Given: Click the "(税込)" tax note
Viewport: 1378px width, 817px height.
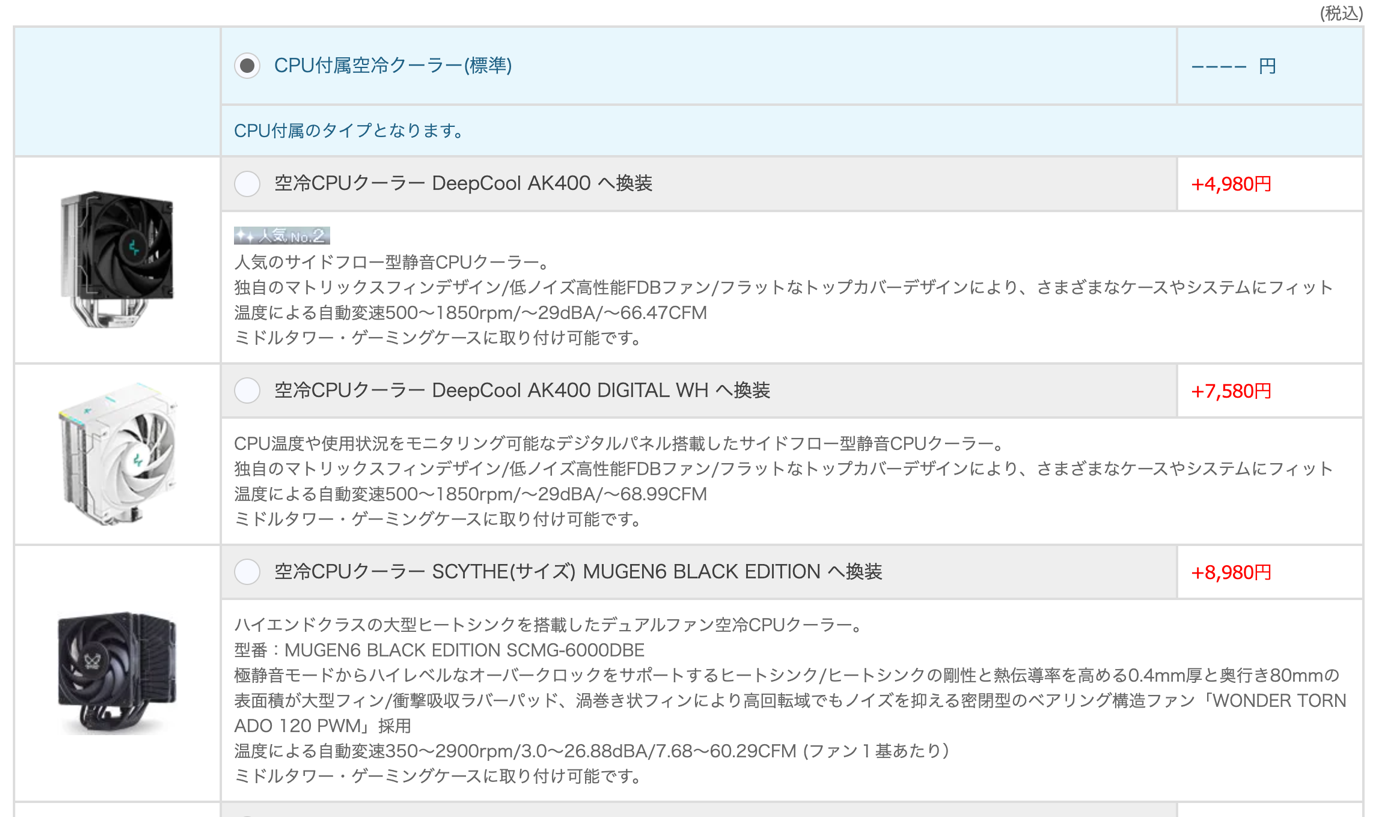Looking at the screenshot, I should click(x=1341, y=13).
